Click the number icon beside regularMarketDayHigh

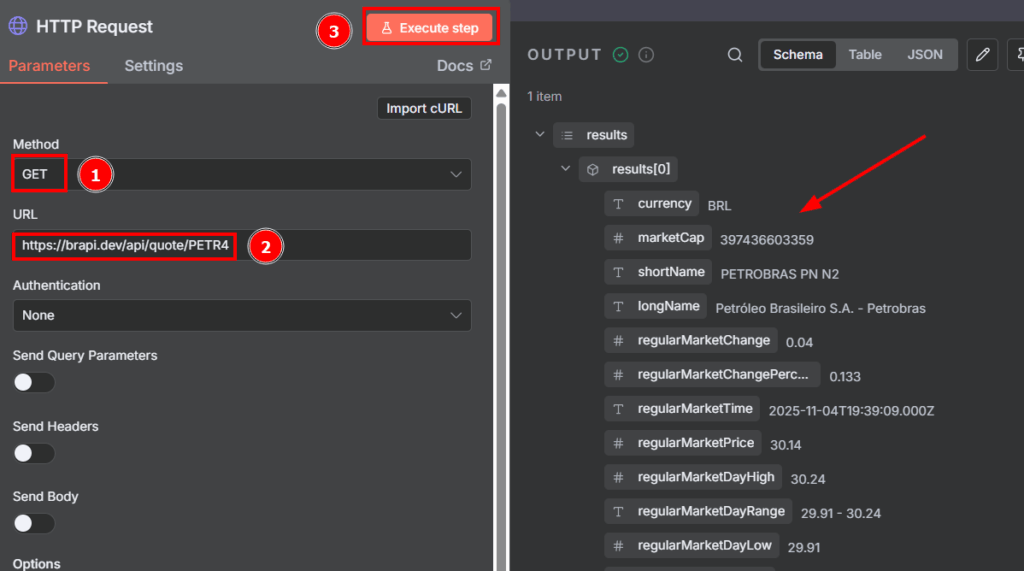(618, 478)
